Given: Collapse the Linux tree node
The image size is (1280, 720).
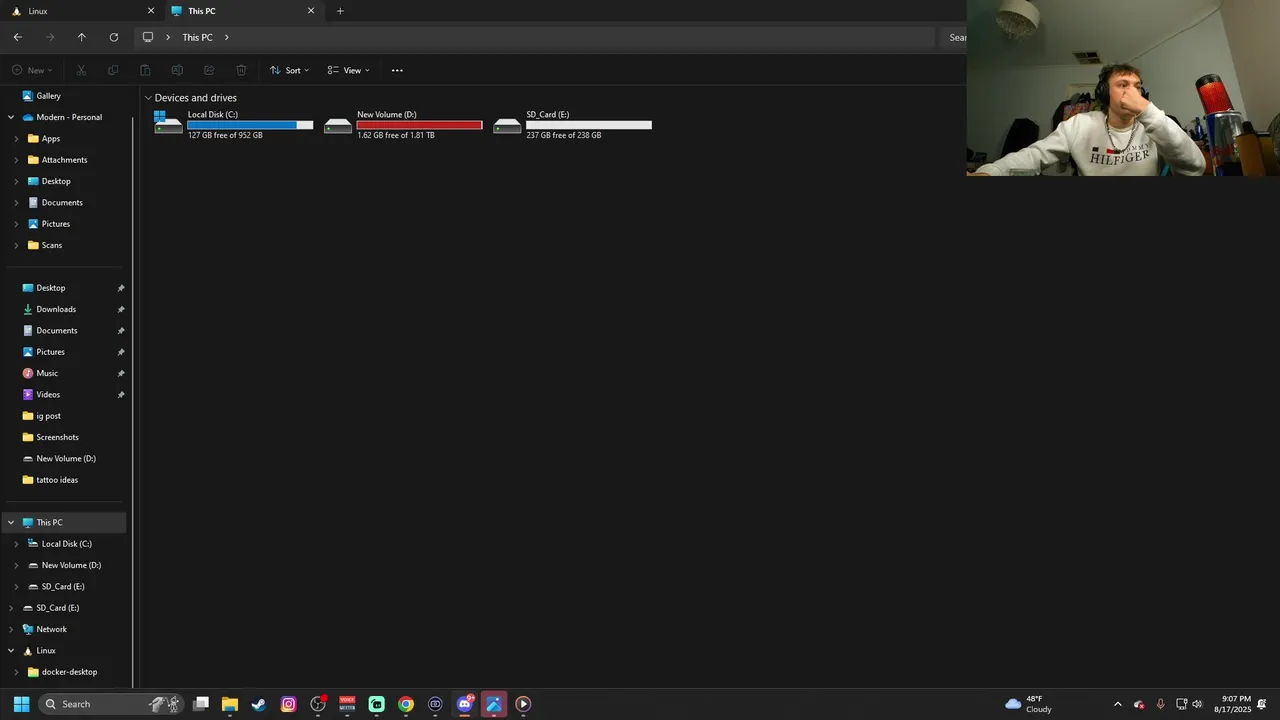Looking at the screenshot, I should [x=11, y=651].
